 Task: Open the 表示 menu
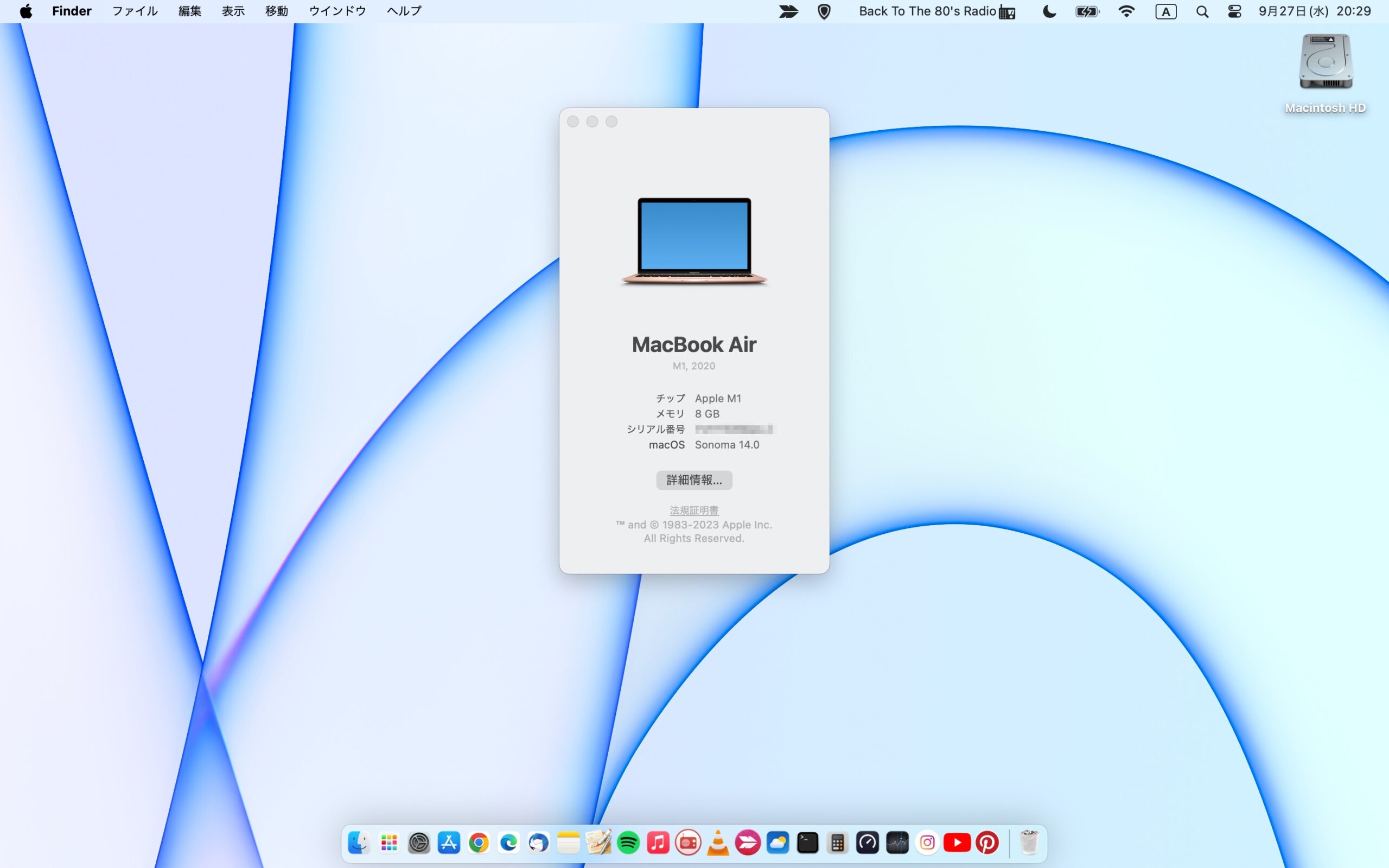click(234, 11)
